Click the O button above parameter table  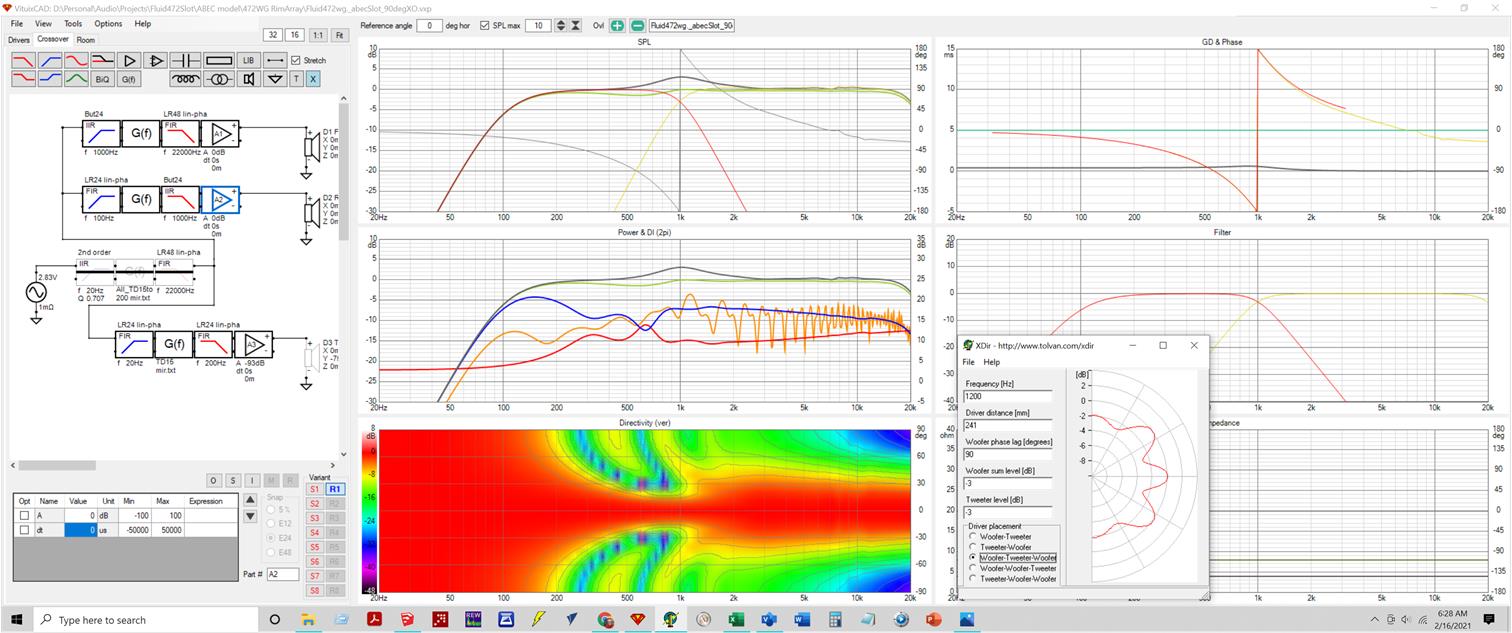pos(213,481)
